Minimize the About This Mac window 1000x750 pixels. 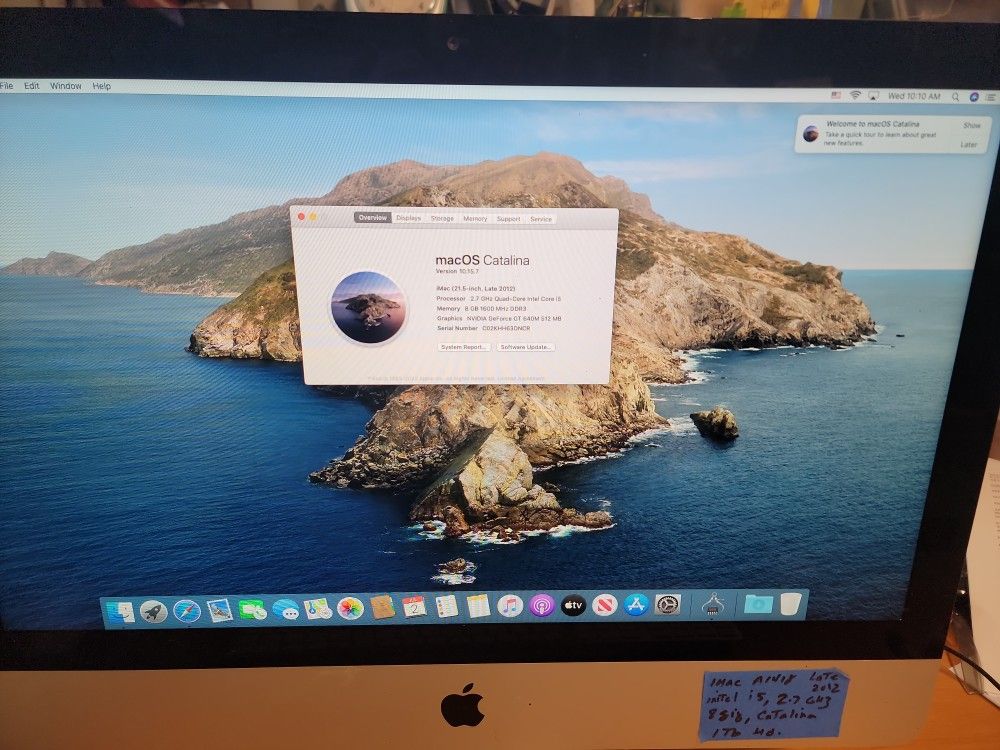(x=313, y=217)
